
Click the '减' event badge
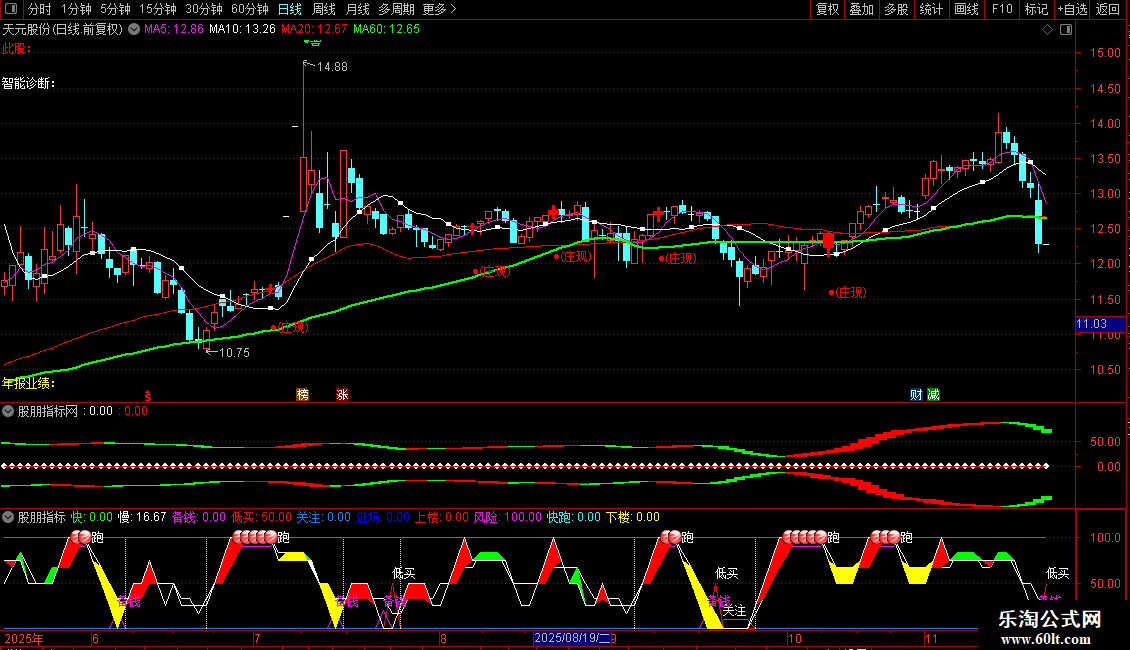(933, 395)
